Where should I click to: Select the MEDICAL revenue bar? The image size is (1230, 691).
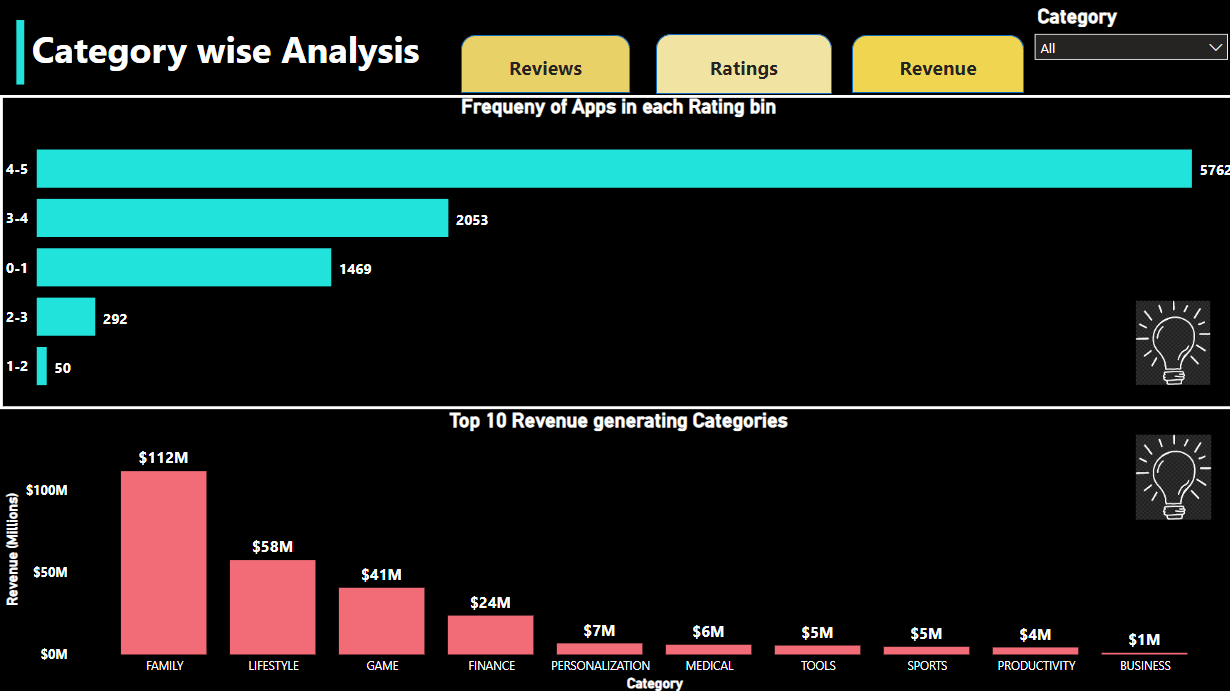(x=708, y=647)
